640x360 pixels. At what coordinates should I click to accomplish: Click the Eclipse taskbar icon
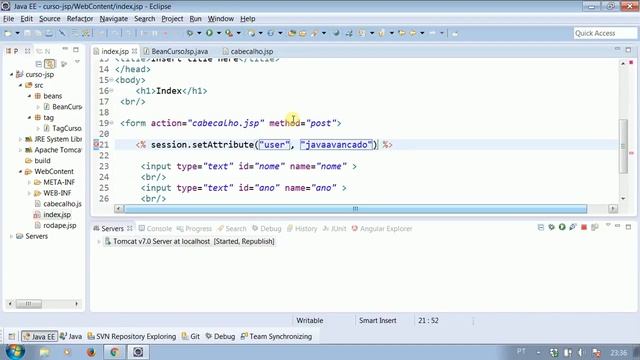138,352
